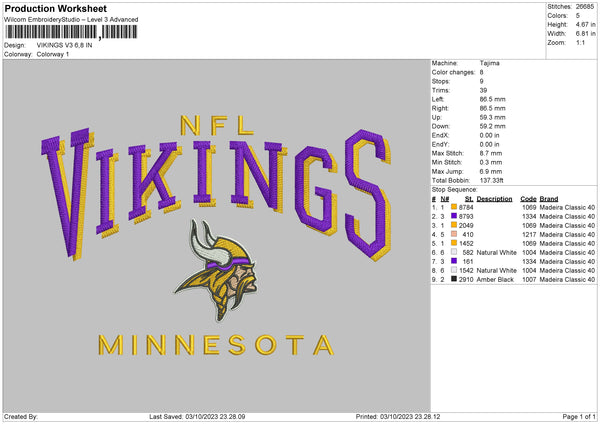Screen dimensions: 600x424
Task: Click the 'Page 1 of 1' footer
Action: coord(579,416)
